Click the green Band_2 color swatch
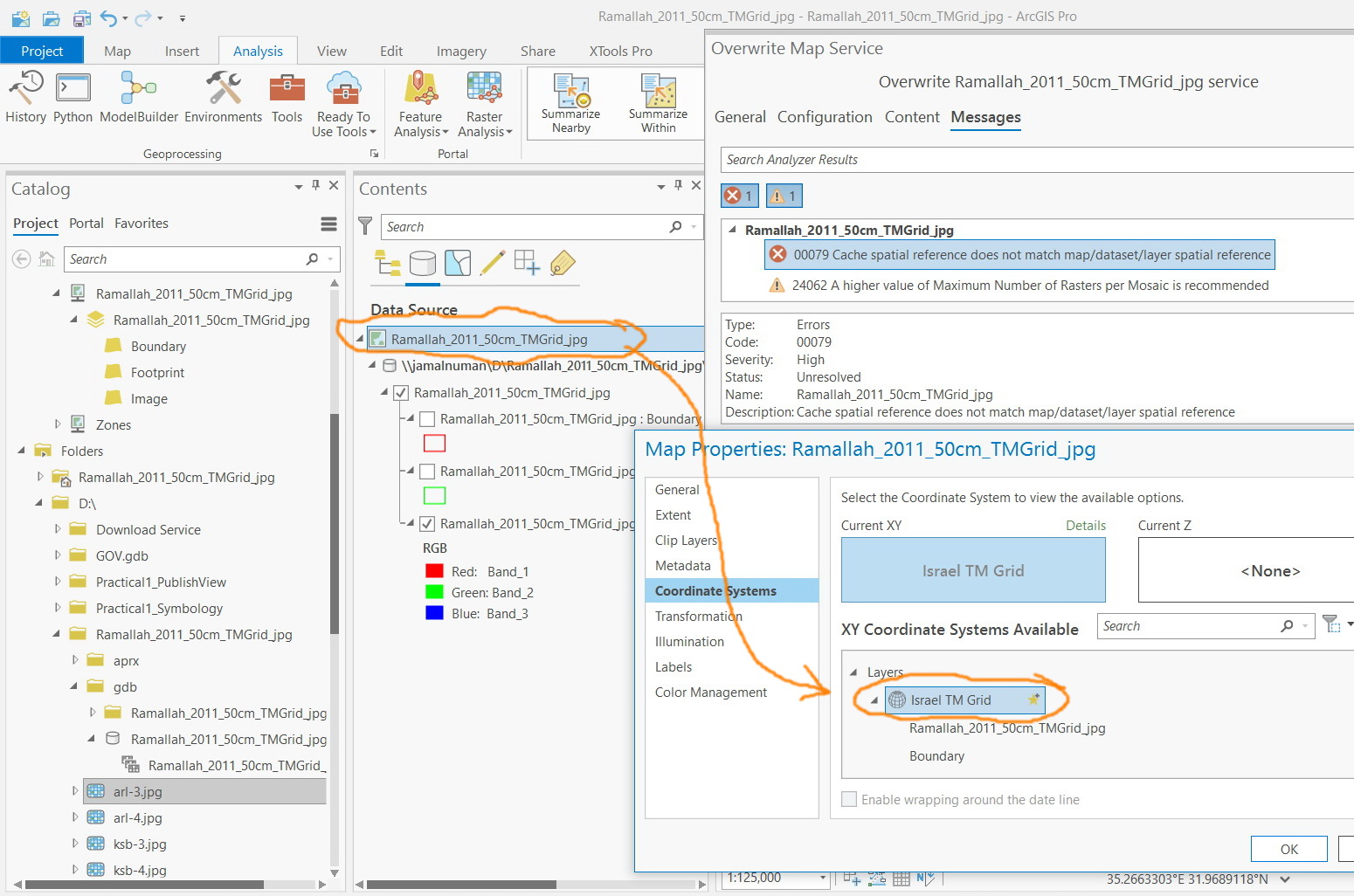 (x=434, y=592)
